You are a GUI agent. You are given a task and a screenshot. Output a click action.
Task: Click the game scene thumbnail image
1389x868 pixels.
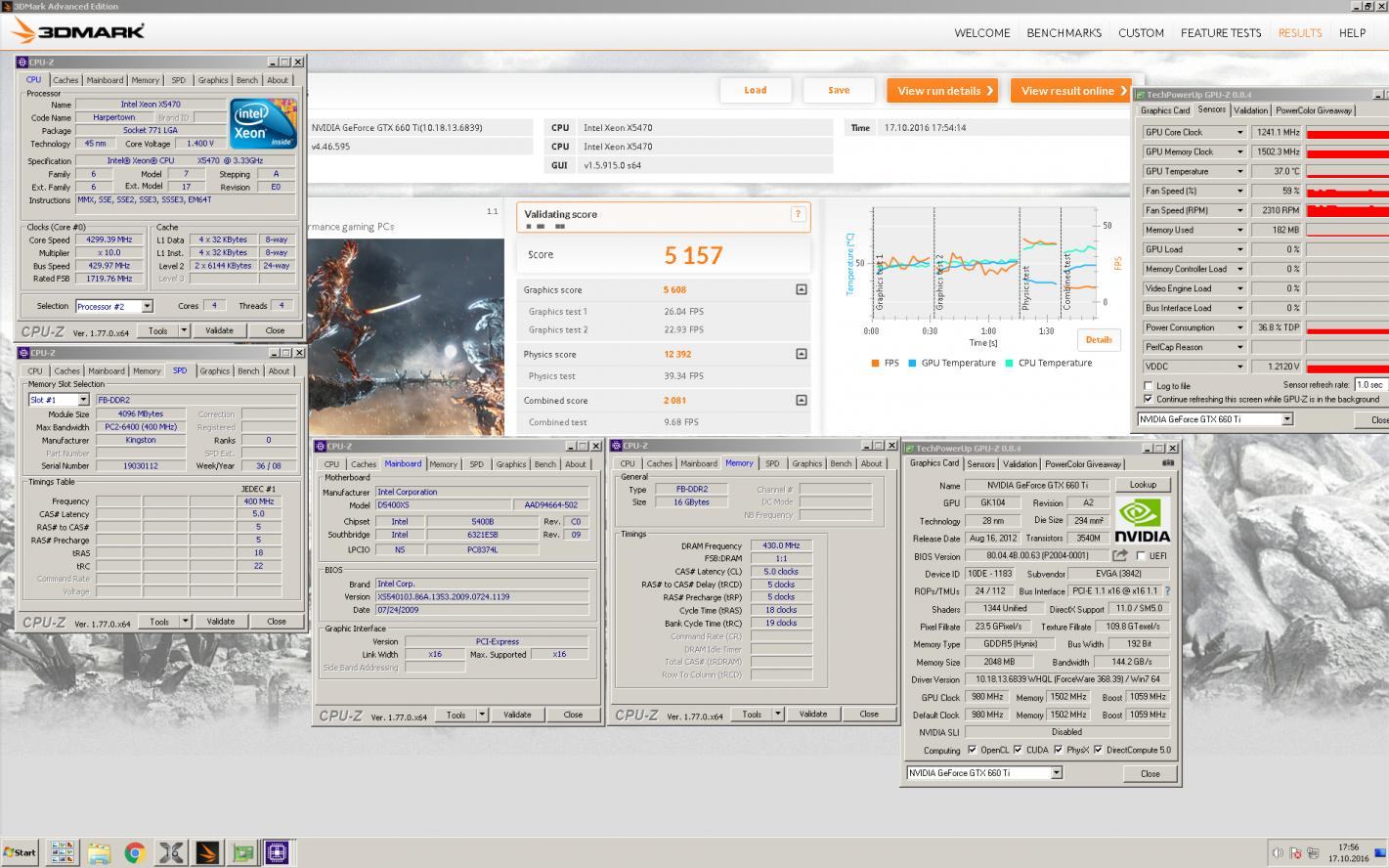(405, 337)
